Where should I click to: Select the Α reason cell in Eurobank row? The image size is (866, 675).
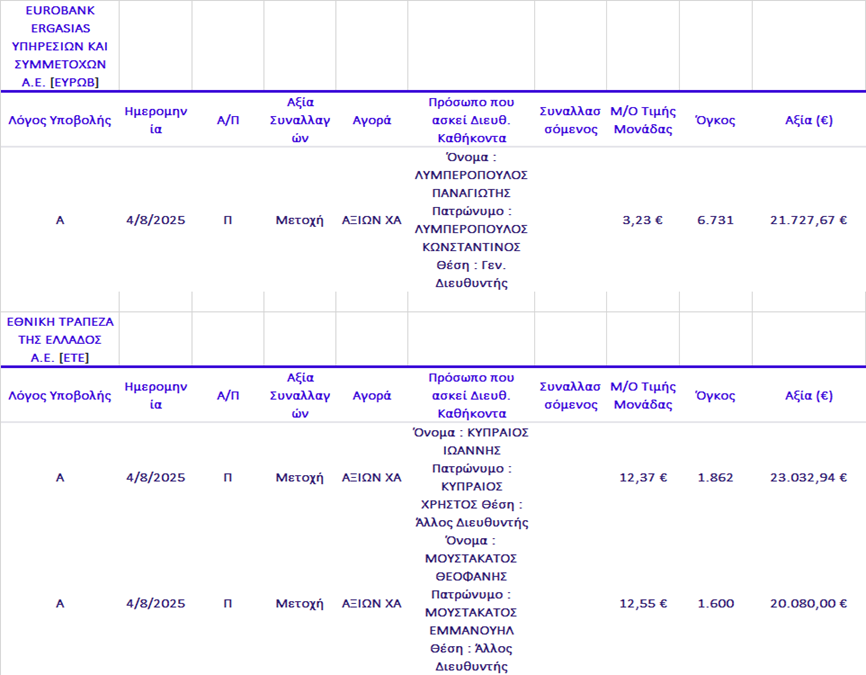(x=60, y=220)
